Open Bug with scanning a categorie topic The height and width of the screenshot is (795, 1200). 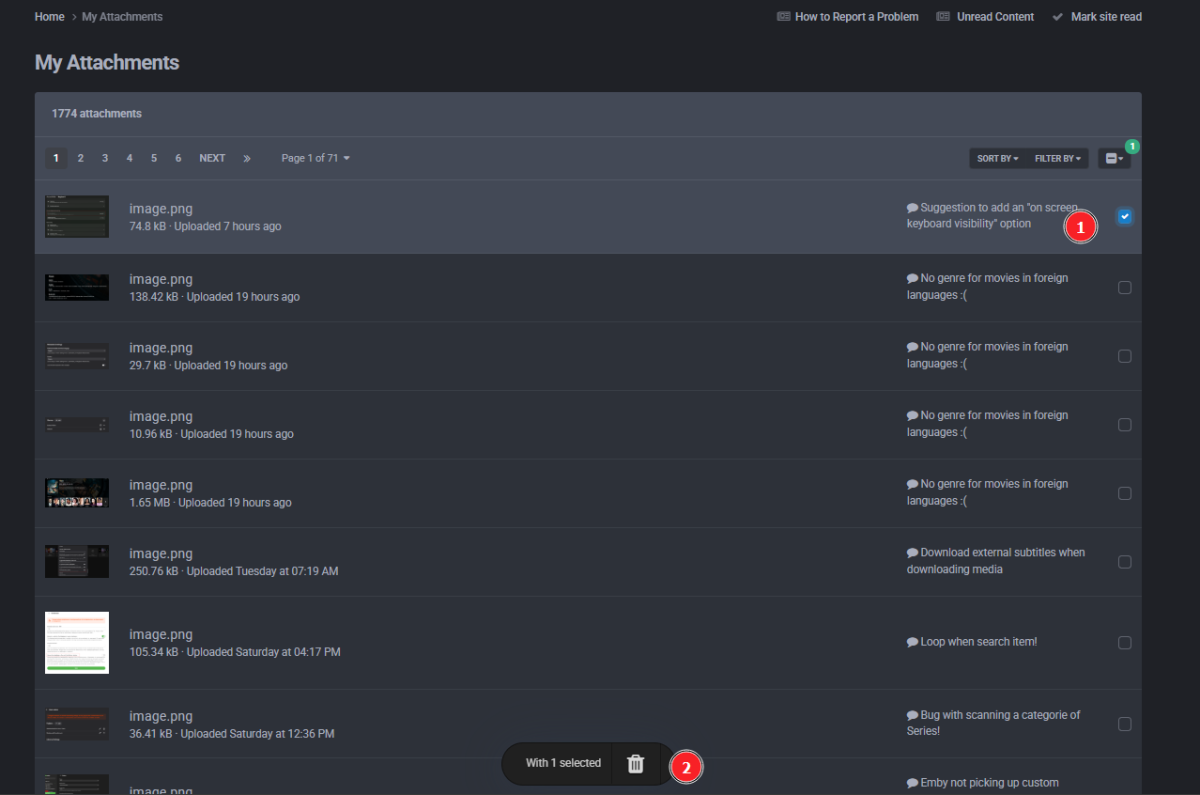click(994, 723)
